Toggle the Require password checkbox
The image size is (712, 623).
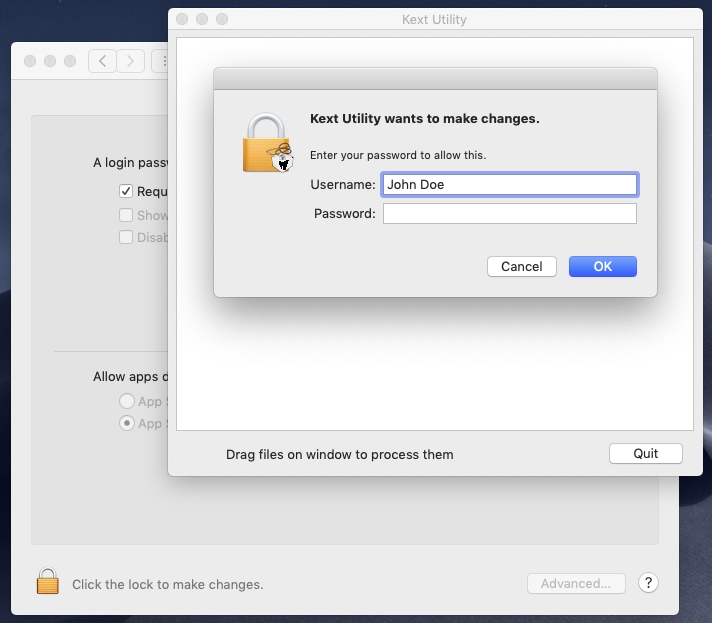pyautogui.click(x=126, y=191)
